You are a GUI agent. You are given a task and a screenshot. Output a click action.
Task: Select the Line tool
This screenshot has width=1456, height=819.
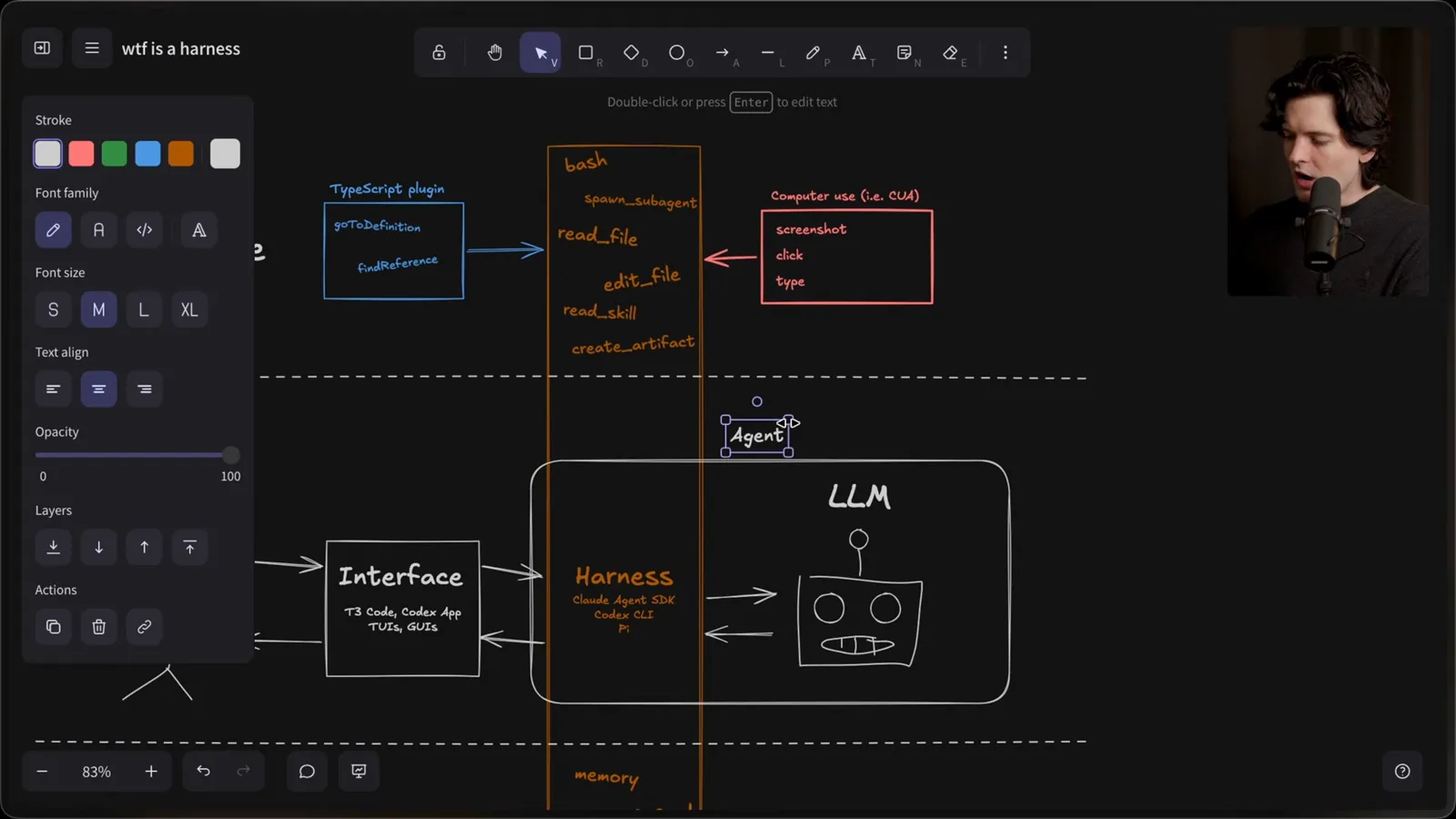(x=768, y=53)
